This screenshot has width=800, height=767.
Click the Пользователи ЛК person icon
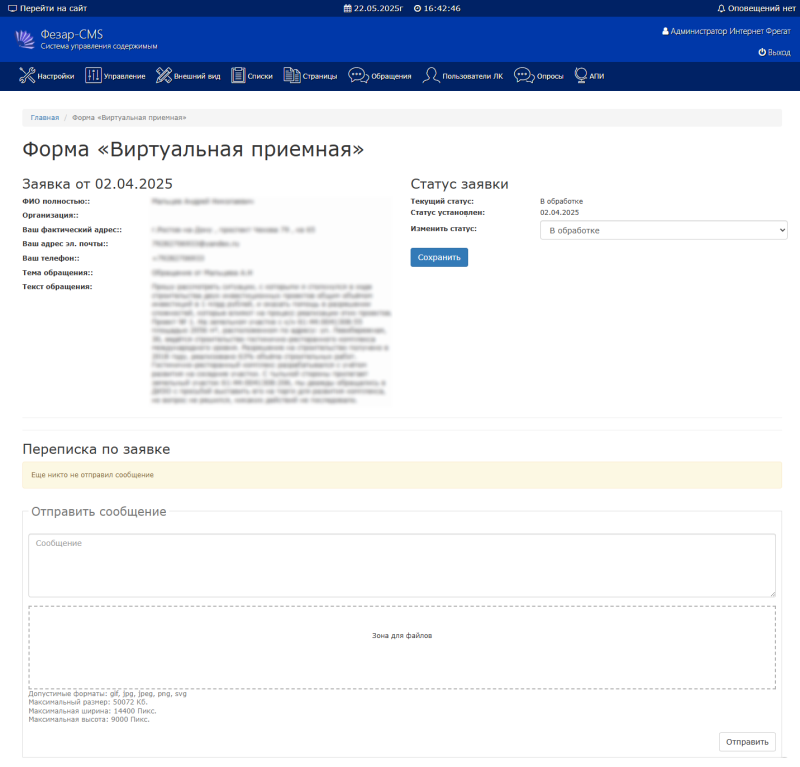tap(431, 76)
